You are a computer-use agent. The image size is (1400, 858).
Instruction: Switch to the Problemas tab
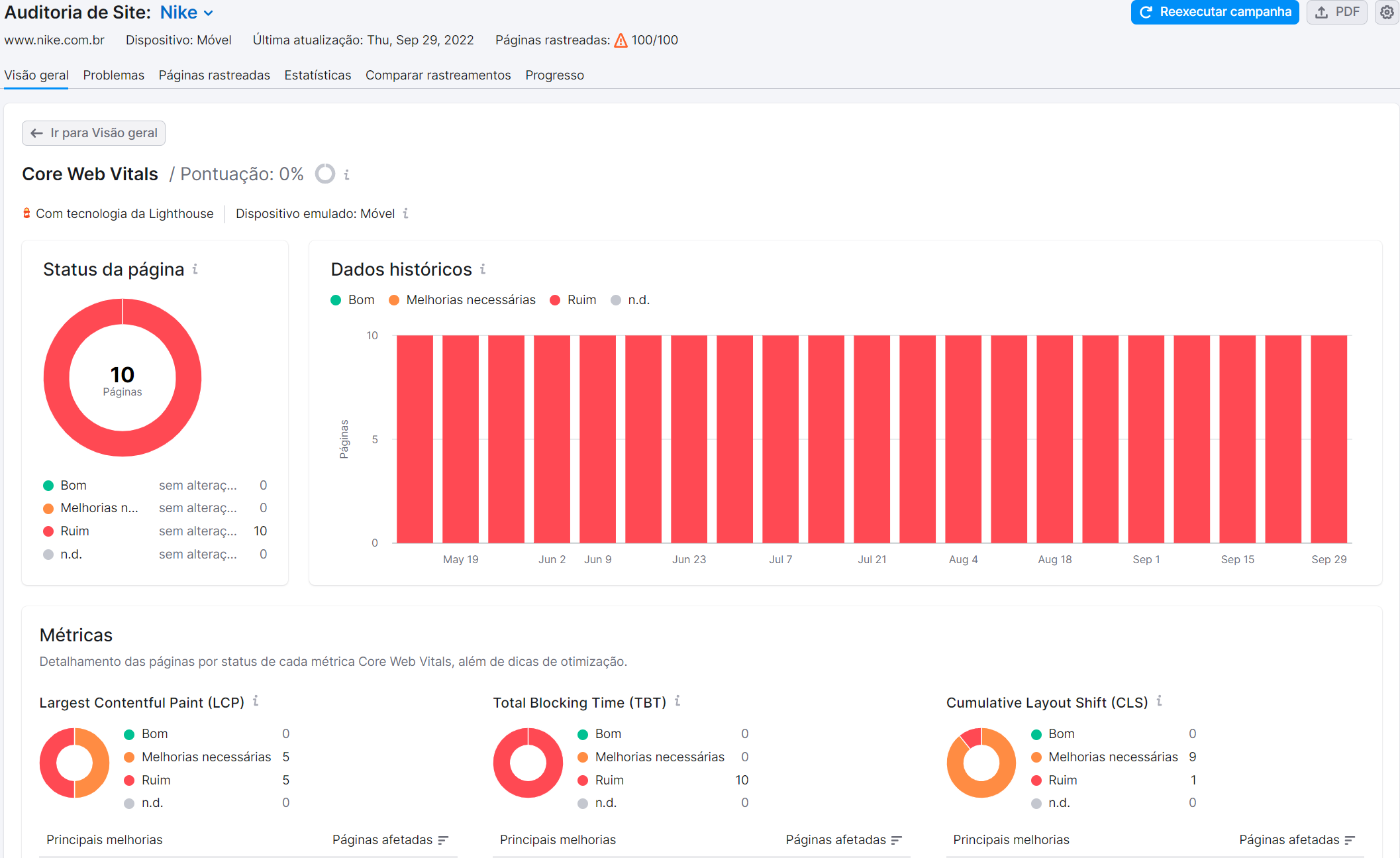pos(113,75)
